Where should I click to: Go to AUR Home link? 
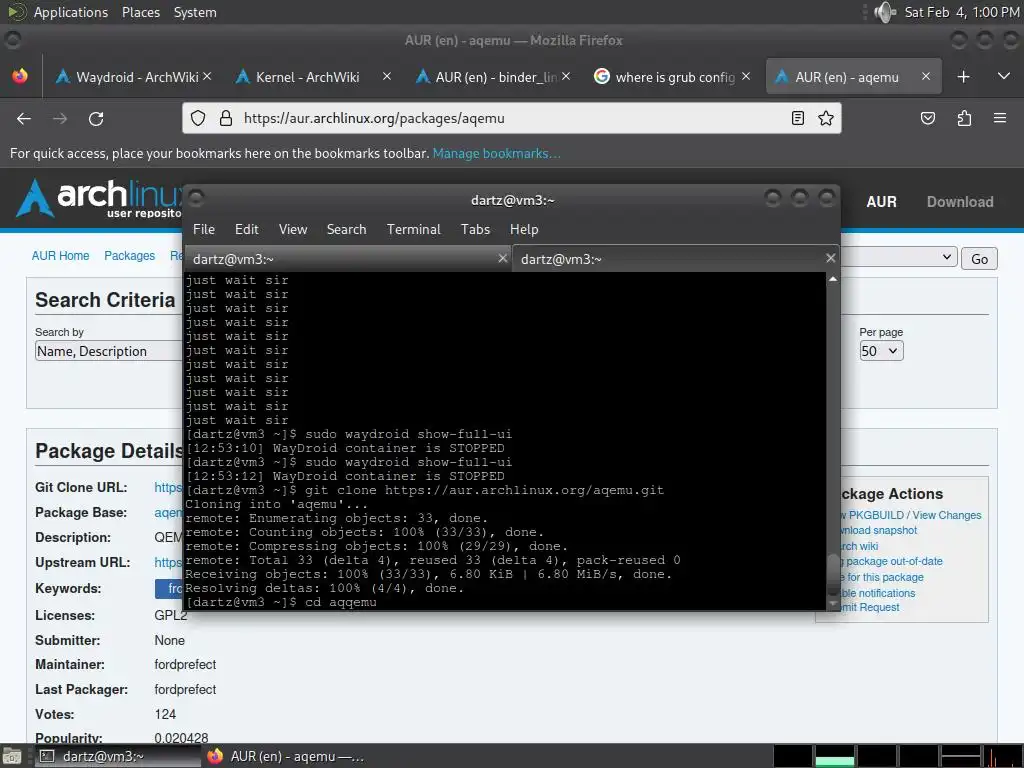[x=60, y=255]
